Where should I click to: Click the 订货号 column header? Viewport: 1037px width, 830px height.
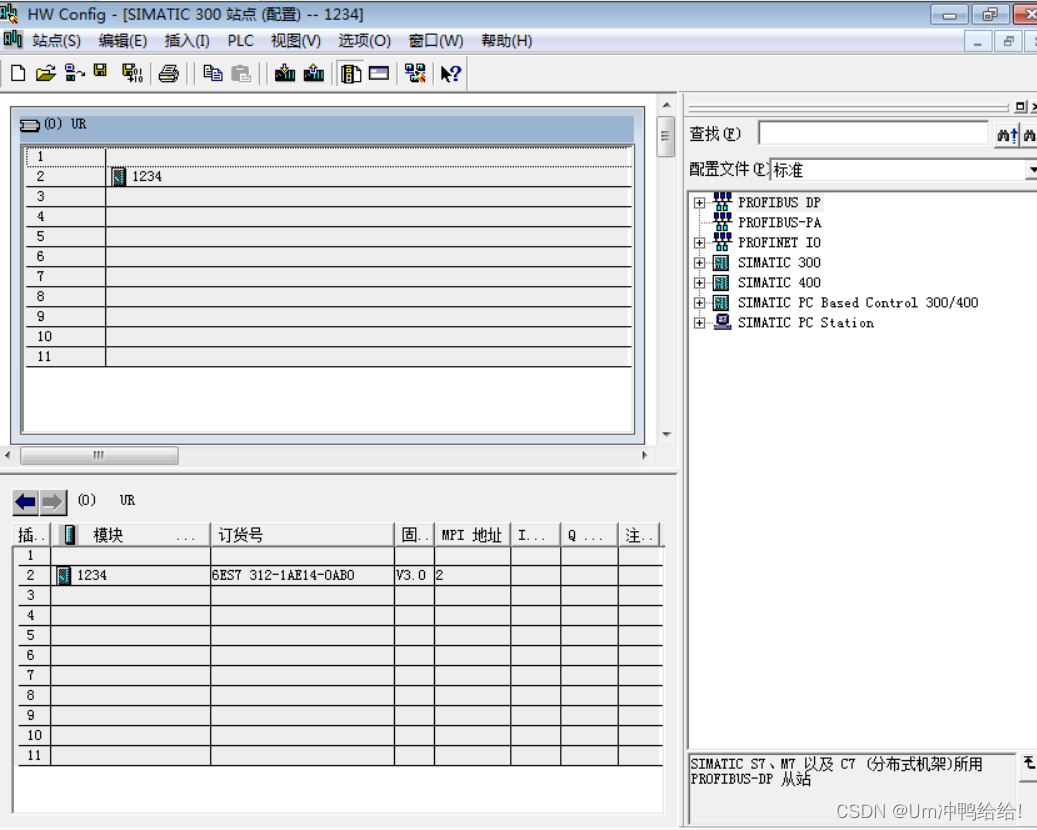click(x=302, y=535)
